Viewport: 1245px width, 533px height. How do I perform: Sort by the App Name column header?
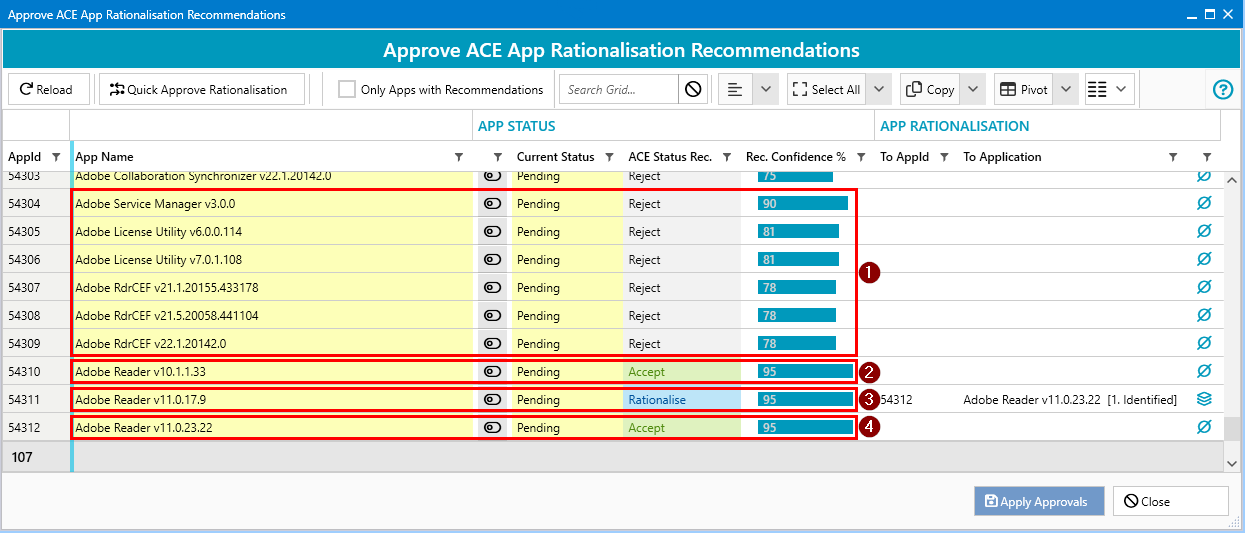tap(105, 157)
